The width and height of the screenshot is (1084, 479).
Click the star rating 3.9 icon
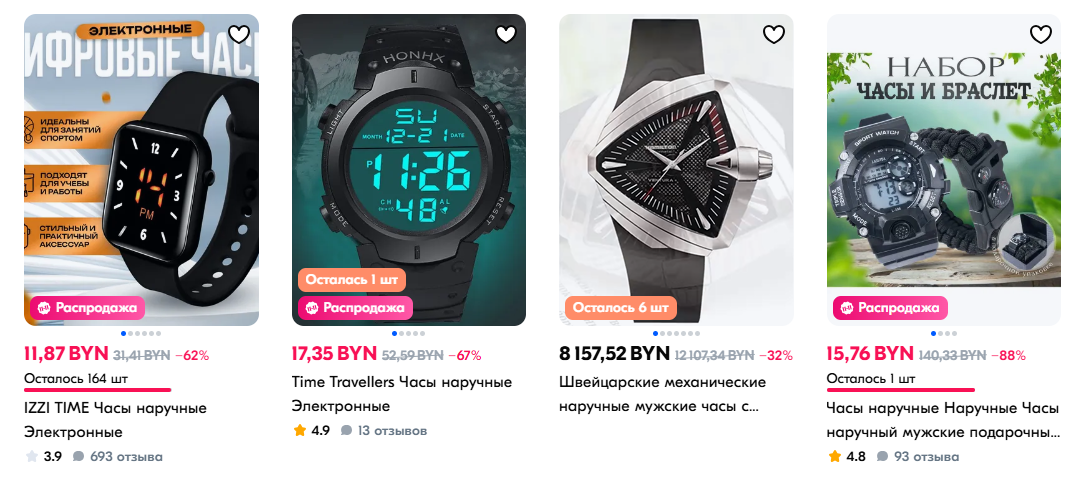point(32,456)
